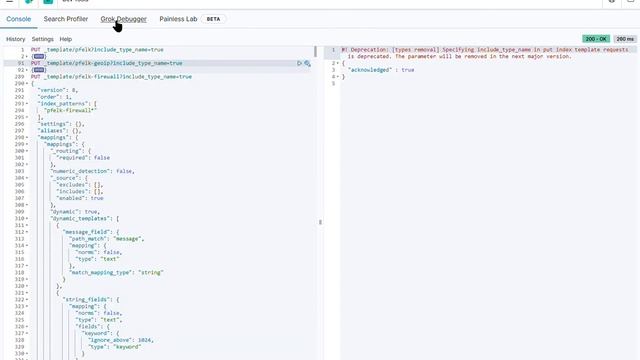Click the Deprecation warning line in the output
The height and width of the screenshot is (360, 640).
coord(485,53)
